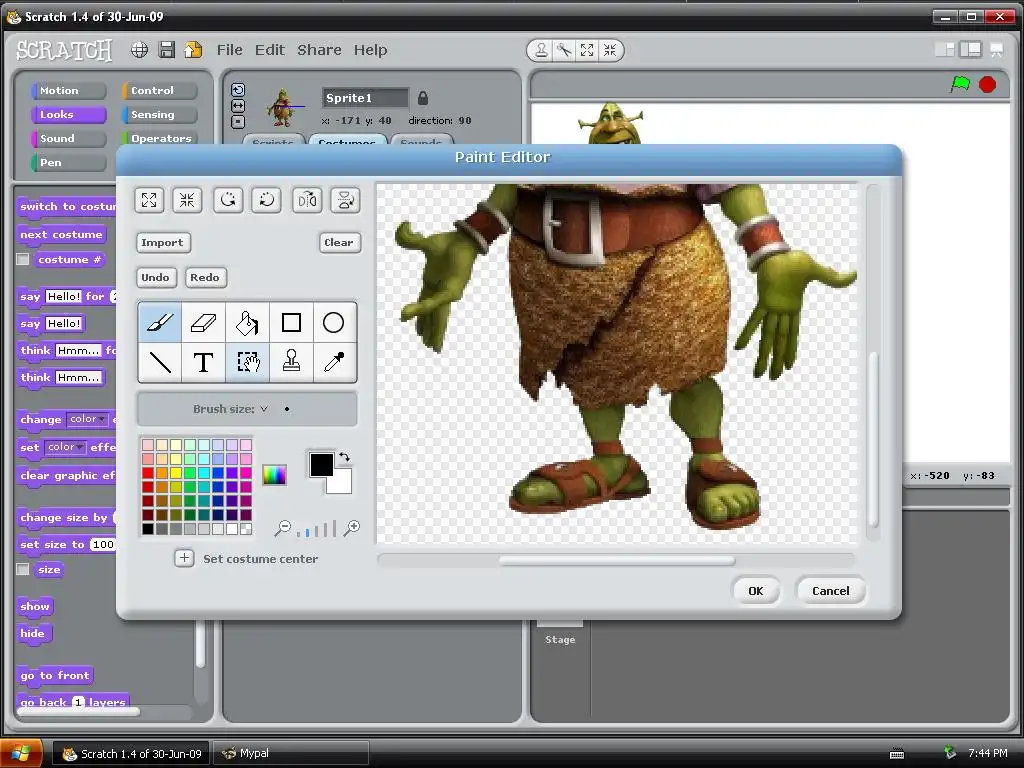
Task: Select the Pen block category
Action: (68, 163)
